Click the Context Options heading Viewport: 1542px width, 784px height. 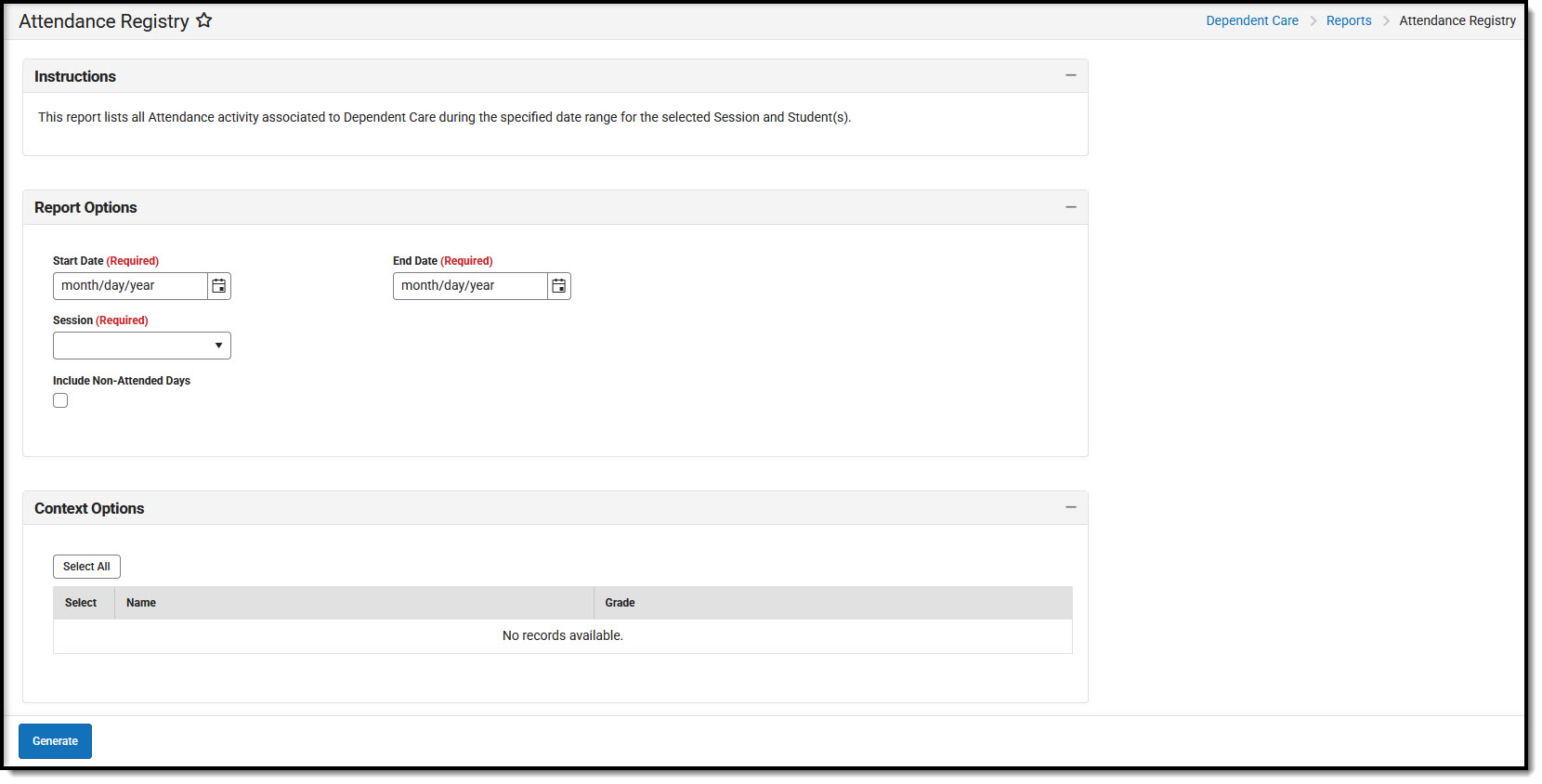pyautogui.click(x=89, y=508)
